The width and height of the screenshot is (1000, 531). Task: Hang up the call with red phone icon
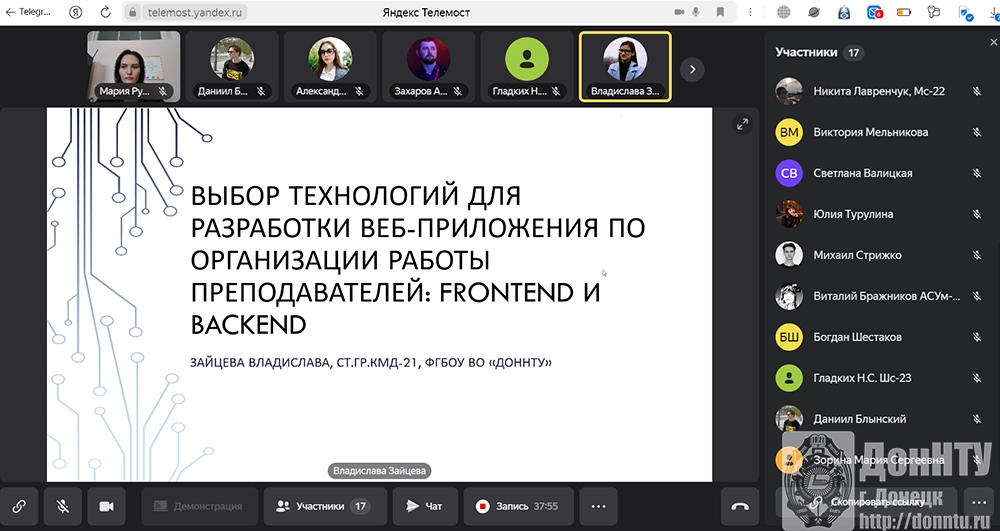[x=740, y=506]
